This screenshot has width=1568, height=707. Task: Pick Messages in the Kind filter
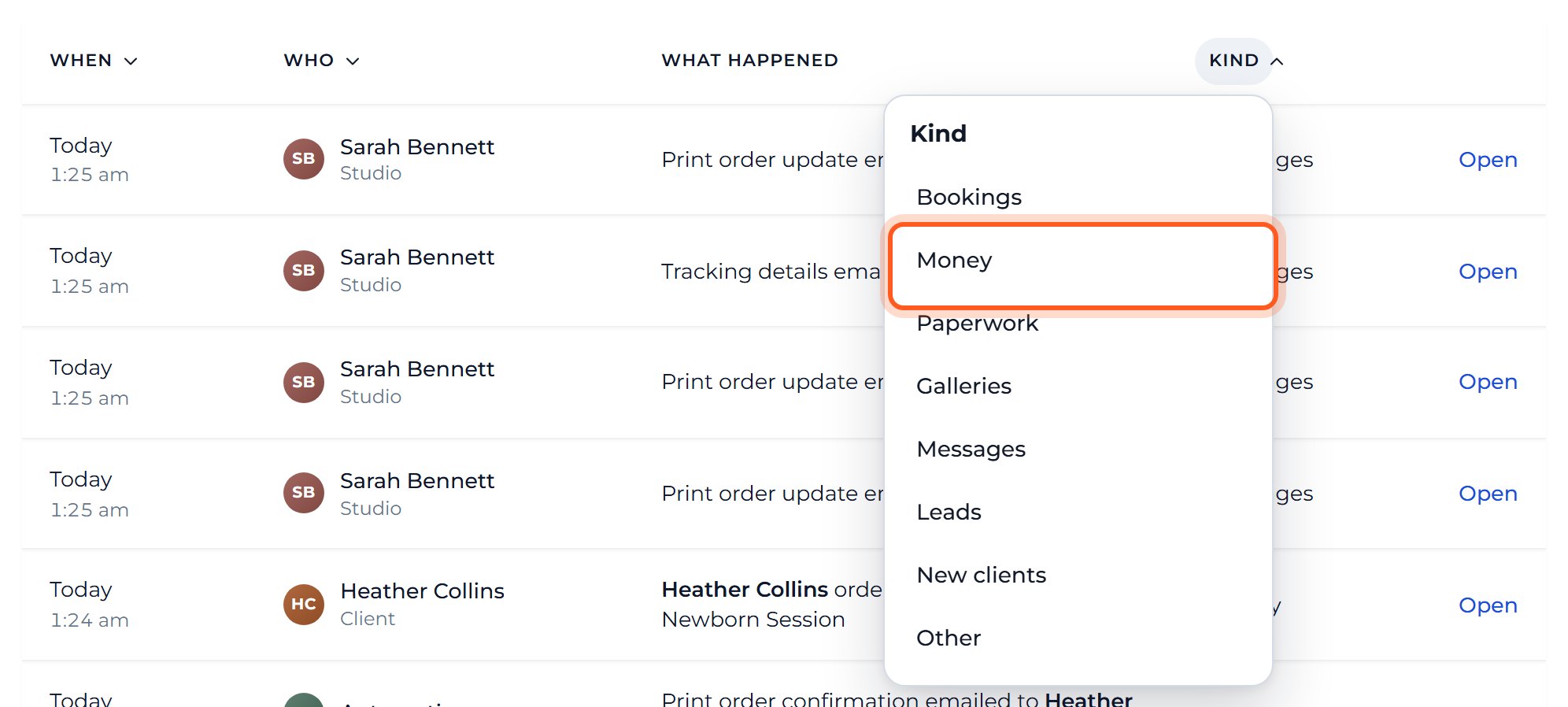pyautogui.click(x=1078, y=449)
